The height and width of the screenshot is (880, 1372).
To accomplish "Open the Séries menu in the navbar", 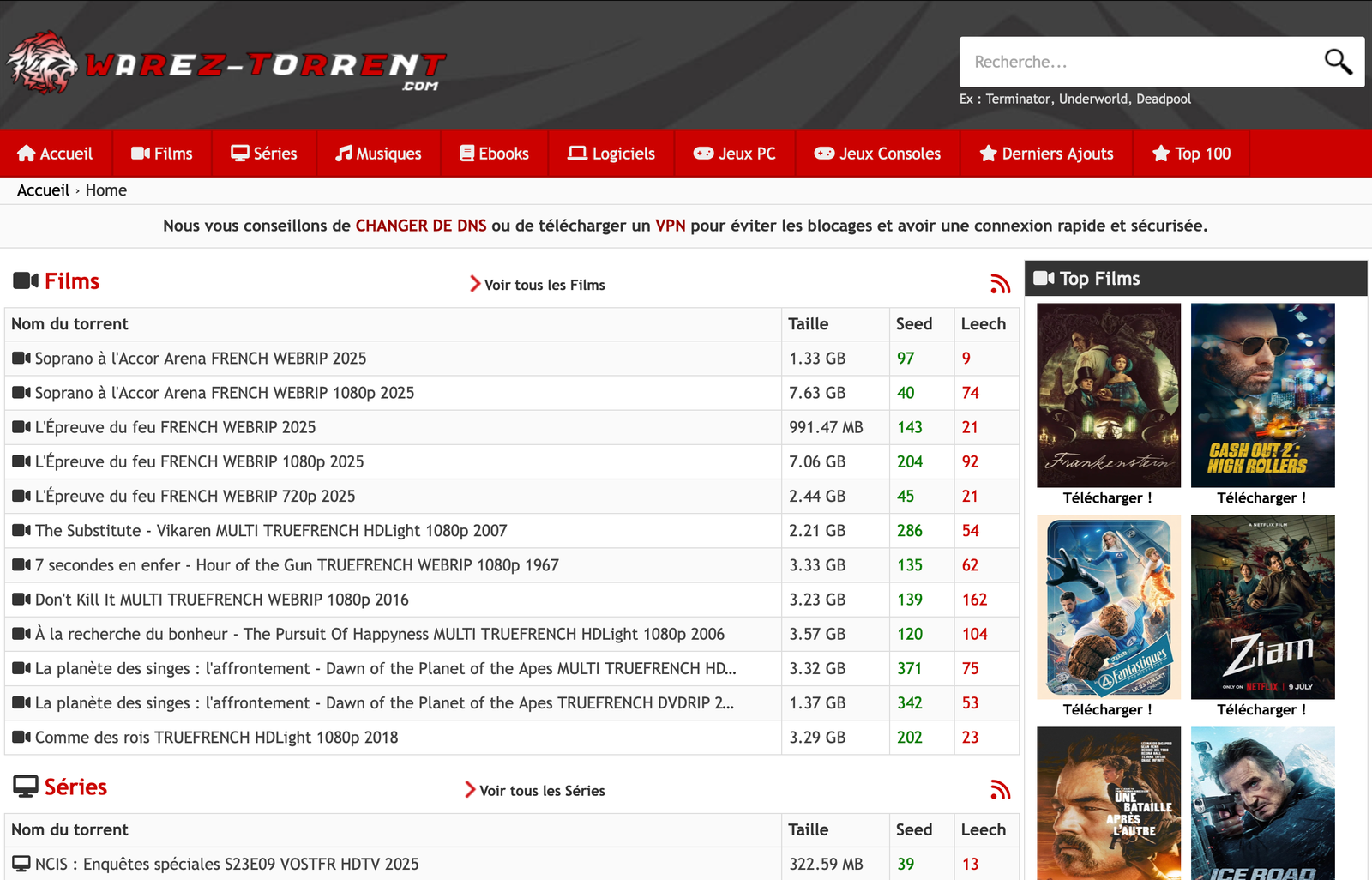I will [x=264, y=154].
